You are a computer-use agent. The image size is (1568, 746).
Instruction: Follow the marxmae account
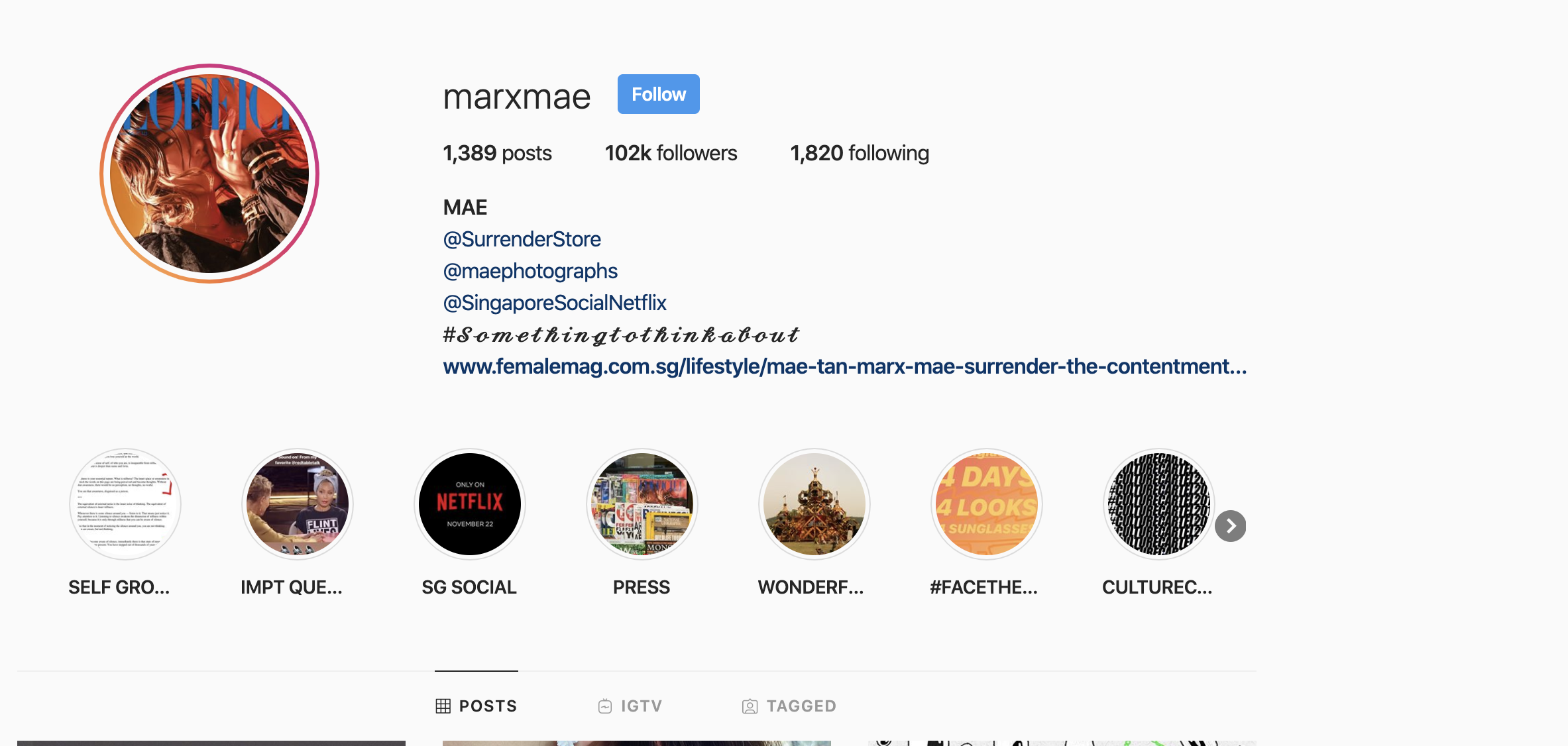pyautogui.click(x=659, y=94)
